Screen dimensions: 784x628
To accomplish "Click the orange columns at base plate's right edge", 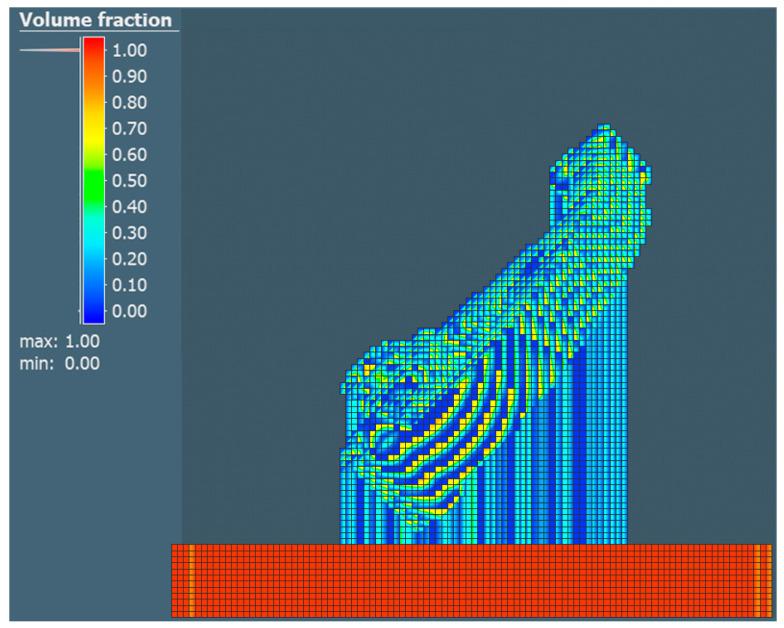I will (x=762, y=580).
